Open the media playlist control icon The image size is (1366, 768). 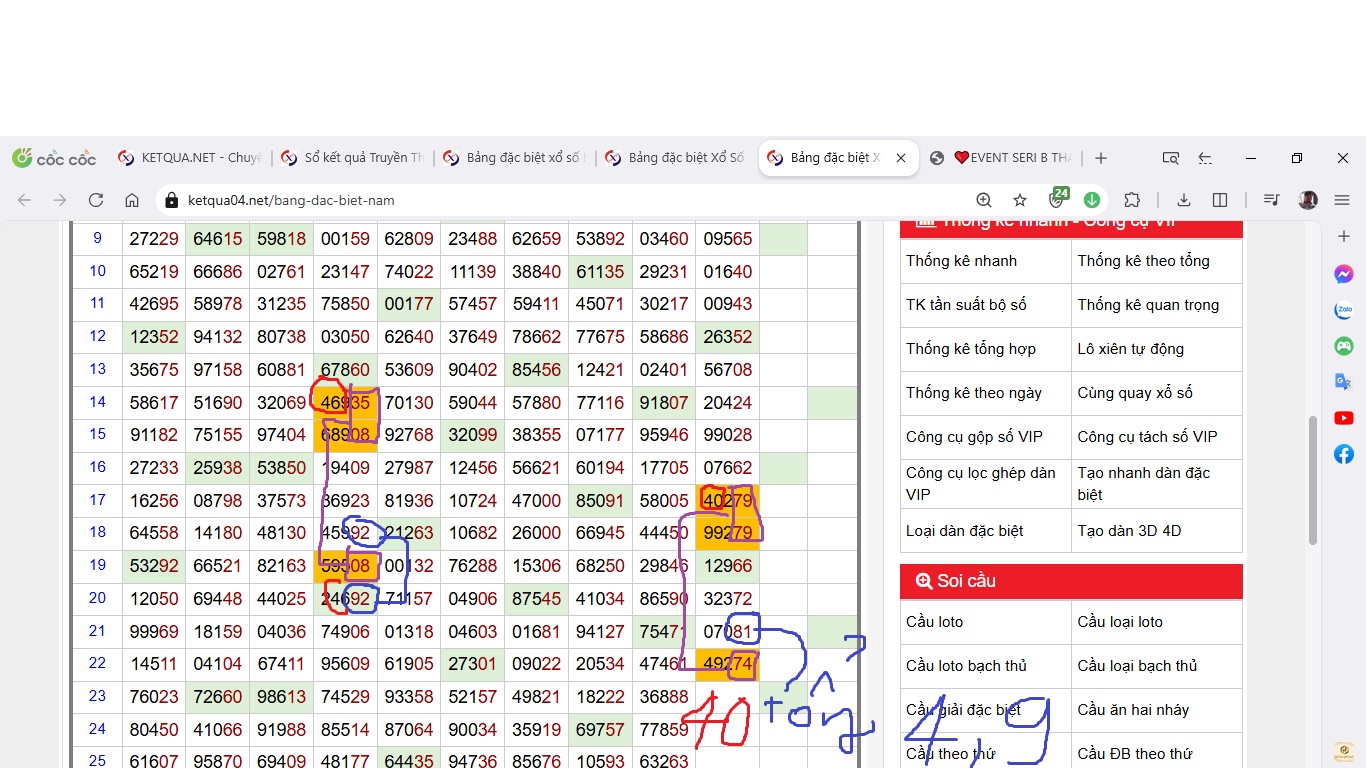1272,200
